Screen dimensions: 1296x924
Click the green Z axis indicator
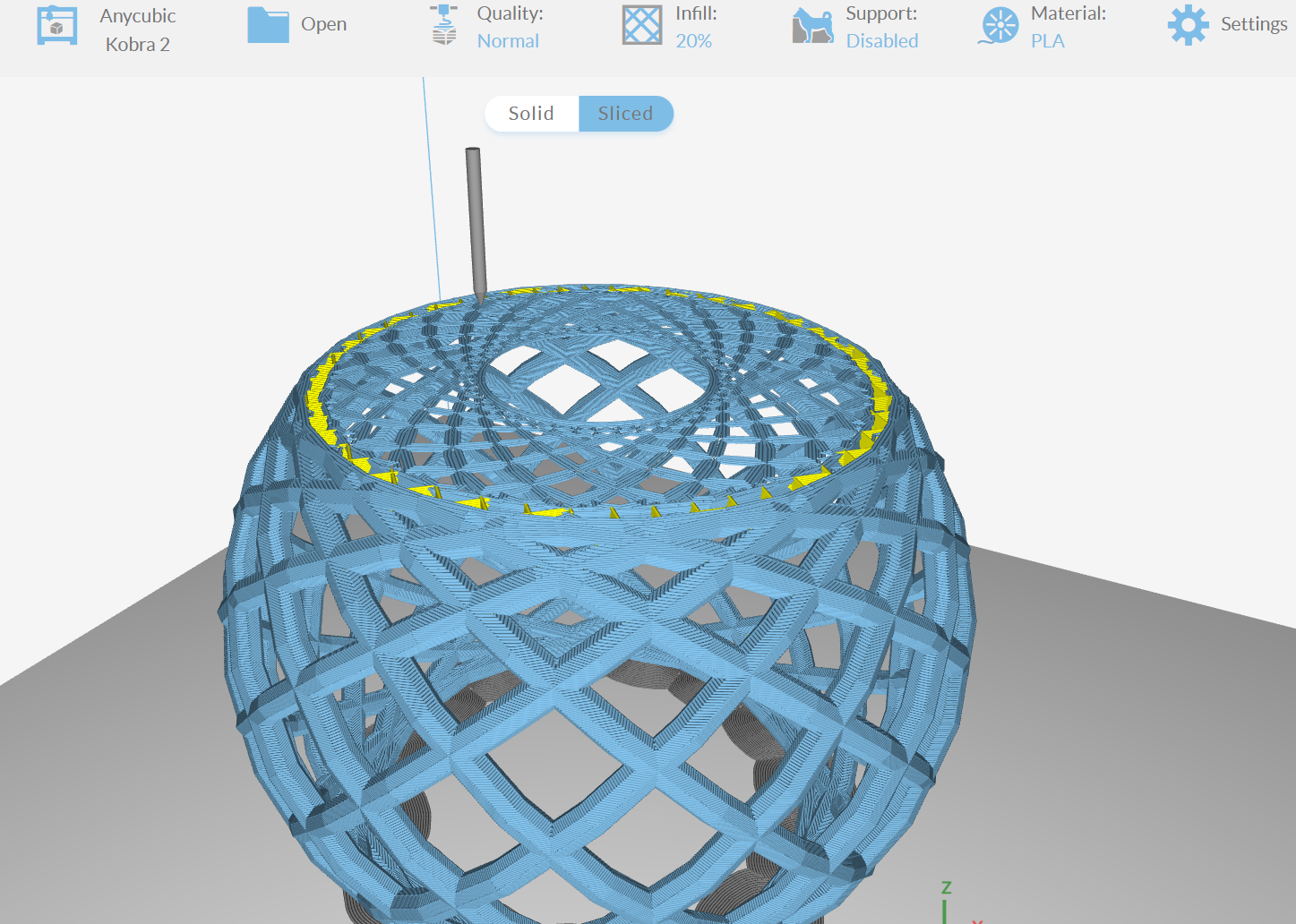tap(946, 900)
